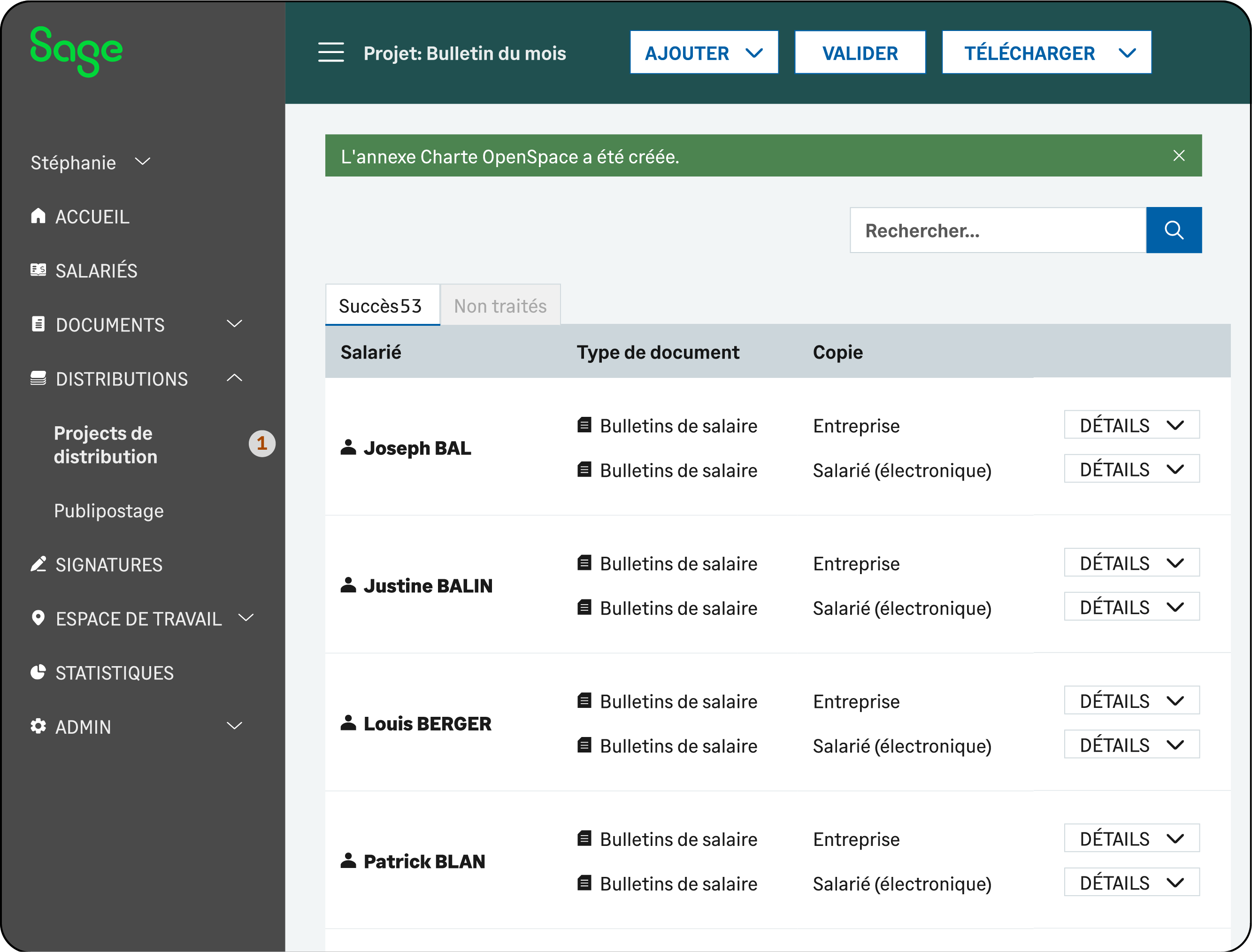The height and width of the screenshot is (952, 1252).
Task: Click the person icon beside Justine BALIN
Action: 348,585
